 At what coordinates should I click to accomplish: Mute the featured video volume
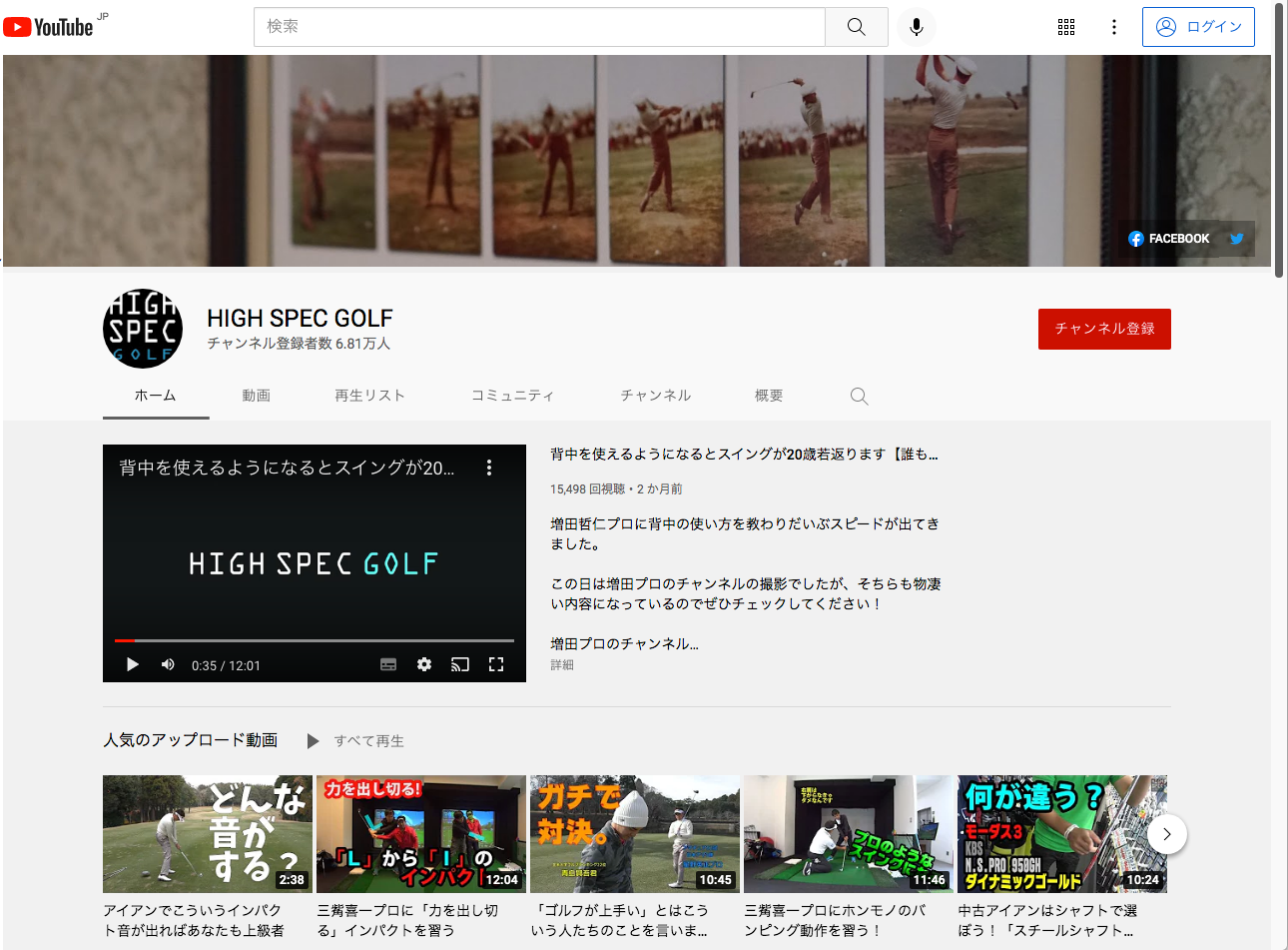[x=168, y=664]
